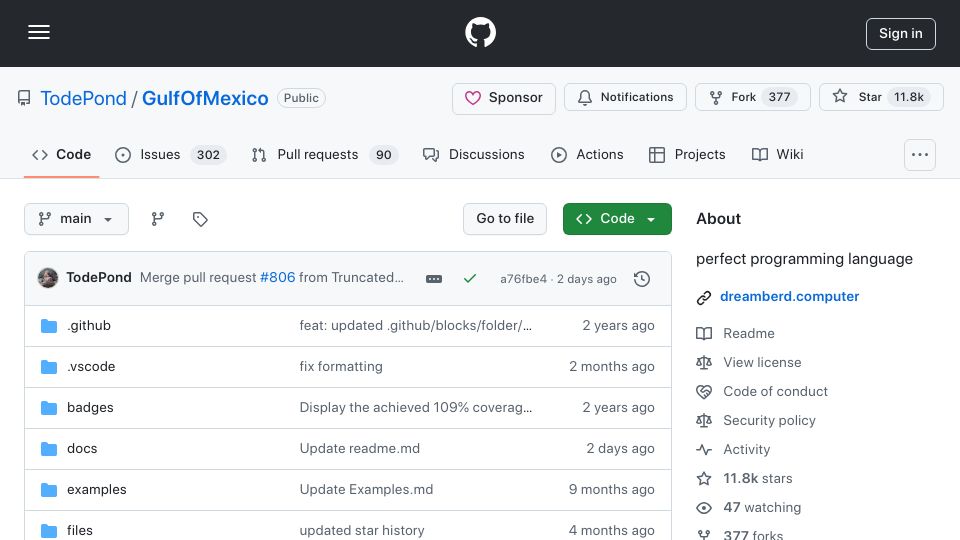Open the Wiki tab
Image resolution: width=960 pixels, height=540 pixels.
[x=778, y=155]
